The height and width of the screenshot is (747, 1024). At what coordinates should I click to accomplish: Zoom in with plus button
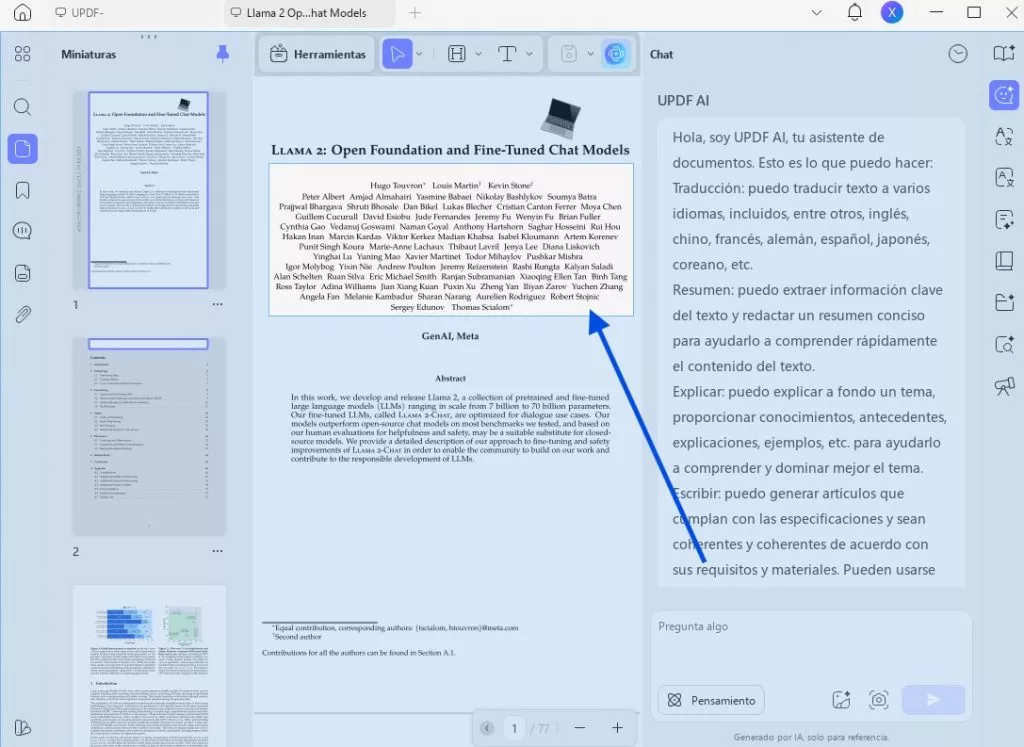617,727
